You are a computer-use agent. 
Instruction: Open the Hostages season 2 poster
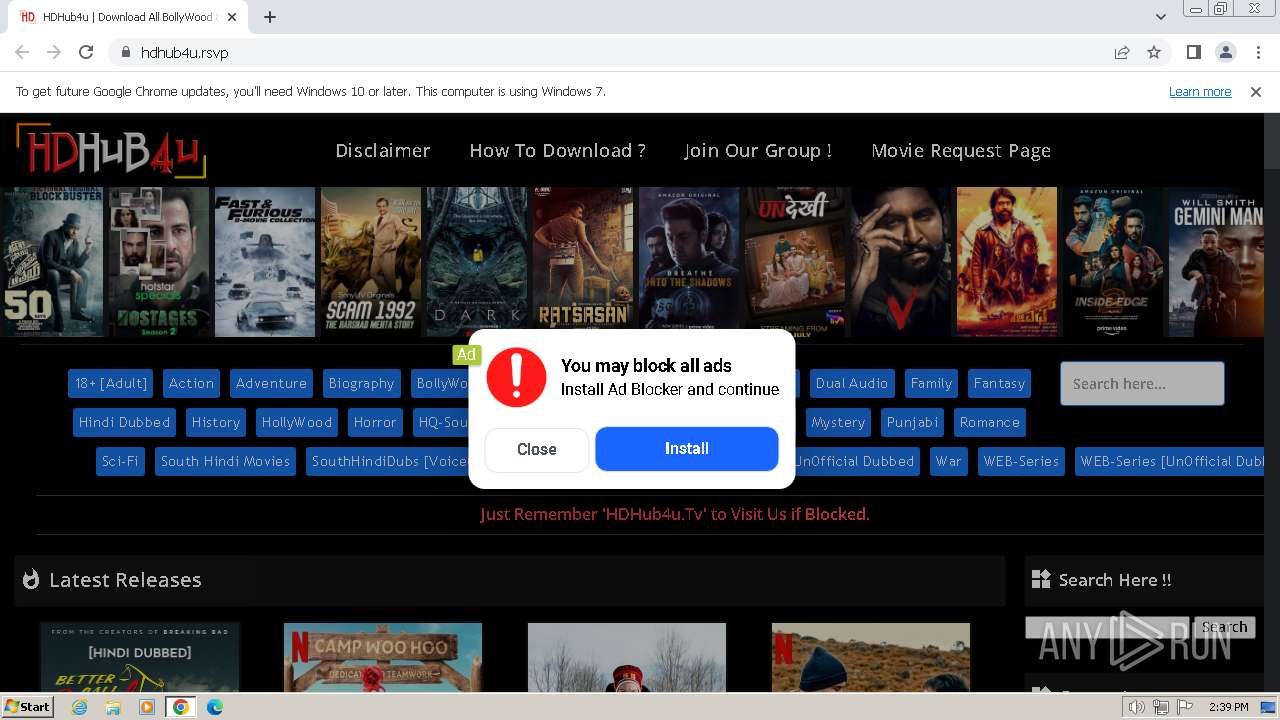point(158,262)
